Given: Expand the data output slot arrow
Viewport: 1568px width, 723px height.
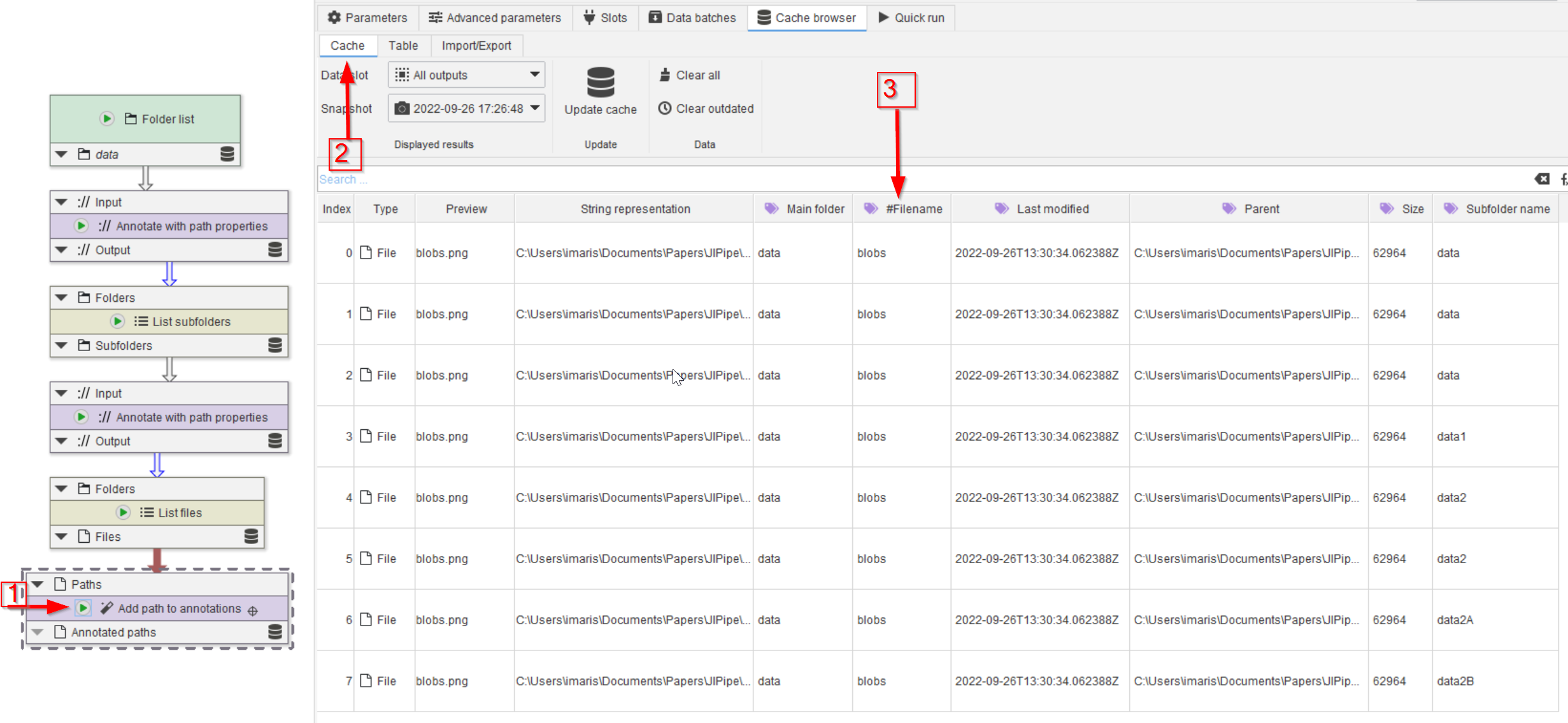Looking at the screenshot, I should [62, 154].
